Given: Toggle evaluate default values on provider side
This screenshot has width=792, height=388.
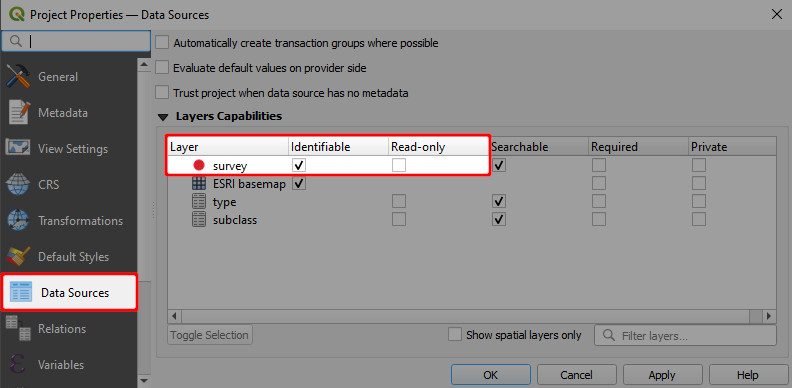Looking at the screenshot, I should coord(162,67).
